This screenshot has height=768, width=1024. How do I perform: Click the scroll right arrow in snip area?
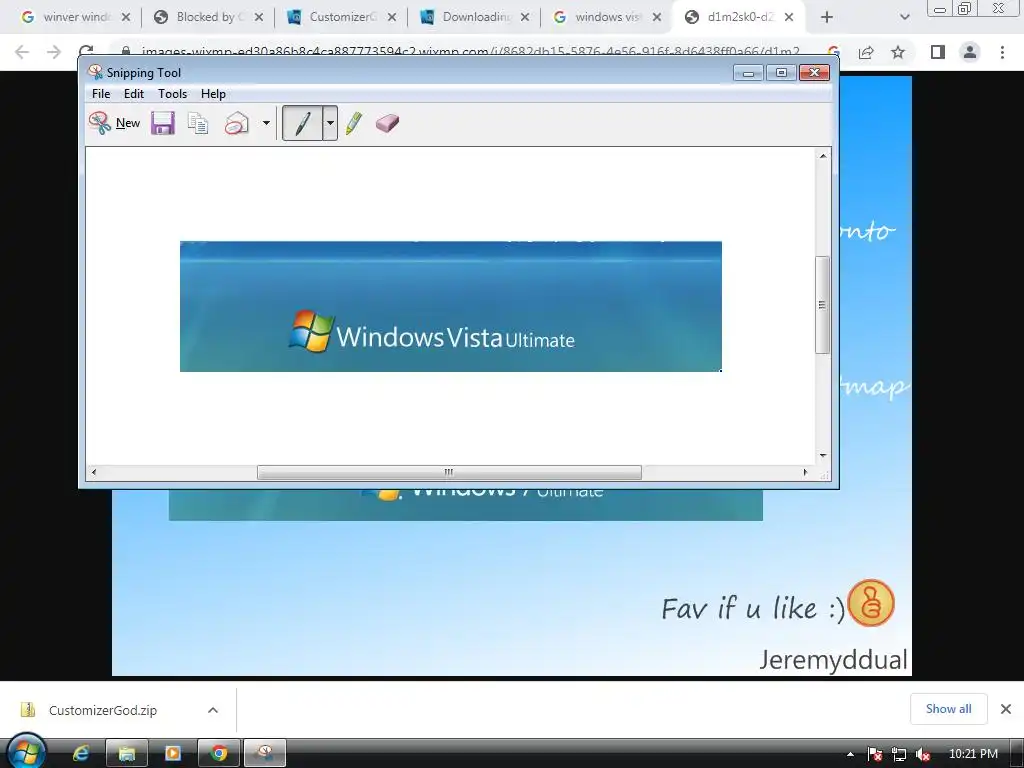point(805,472)
